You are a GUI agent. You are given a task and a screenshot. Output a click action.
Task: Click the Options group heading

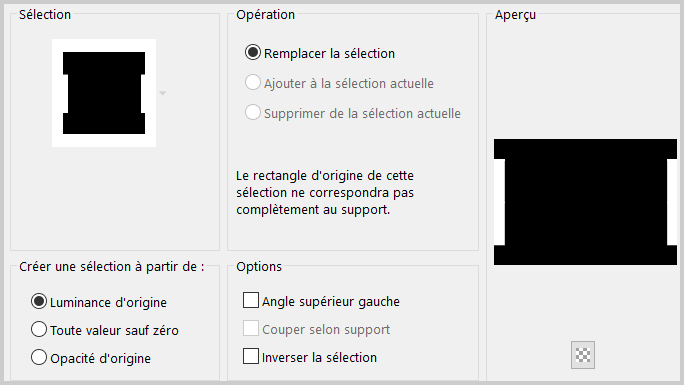pos(259,266)
